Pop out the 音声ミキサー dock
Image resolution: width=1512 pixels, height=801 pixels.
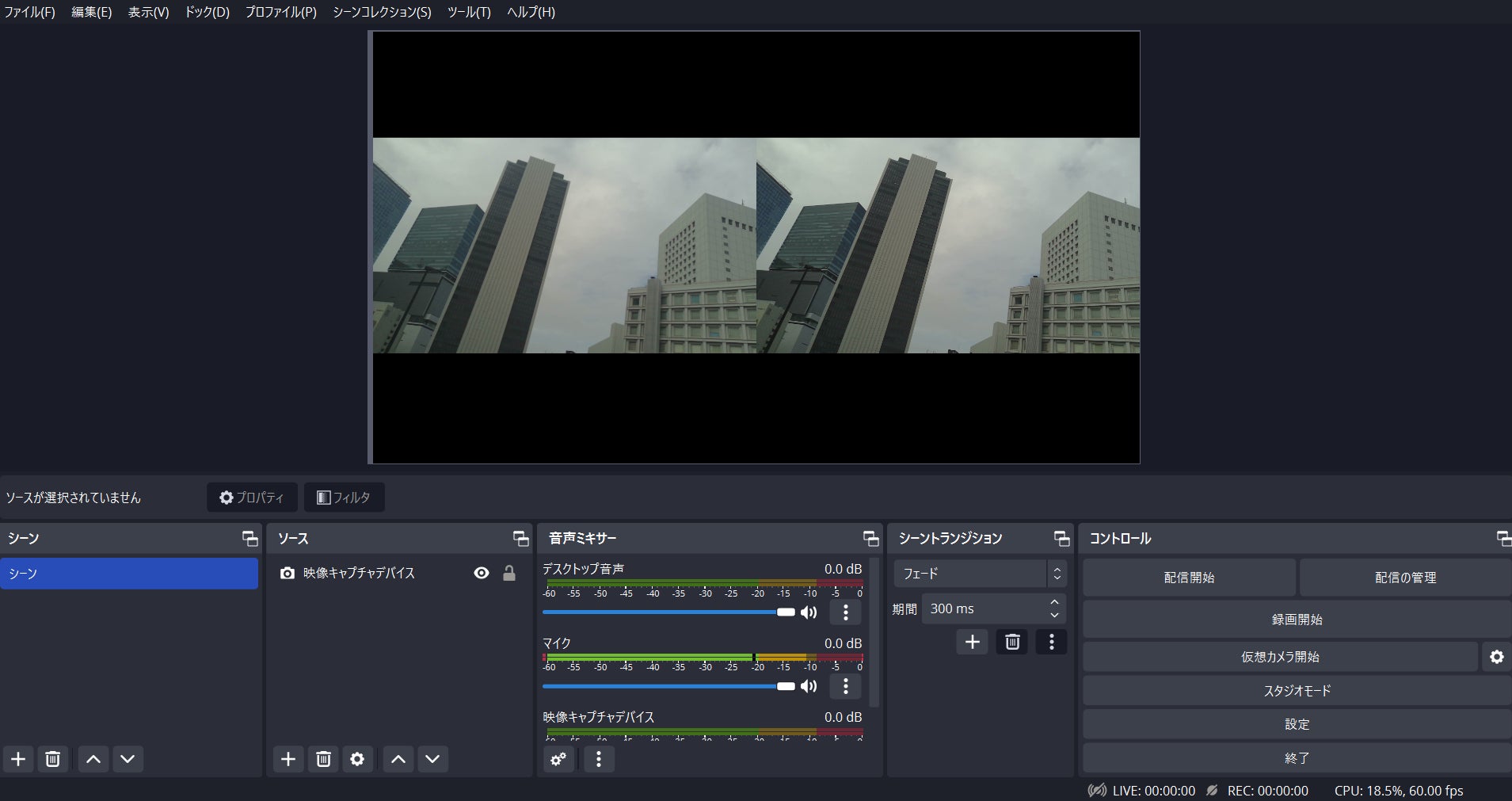[x=870, y=539]
